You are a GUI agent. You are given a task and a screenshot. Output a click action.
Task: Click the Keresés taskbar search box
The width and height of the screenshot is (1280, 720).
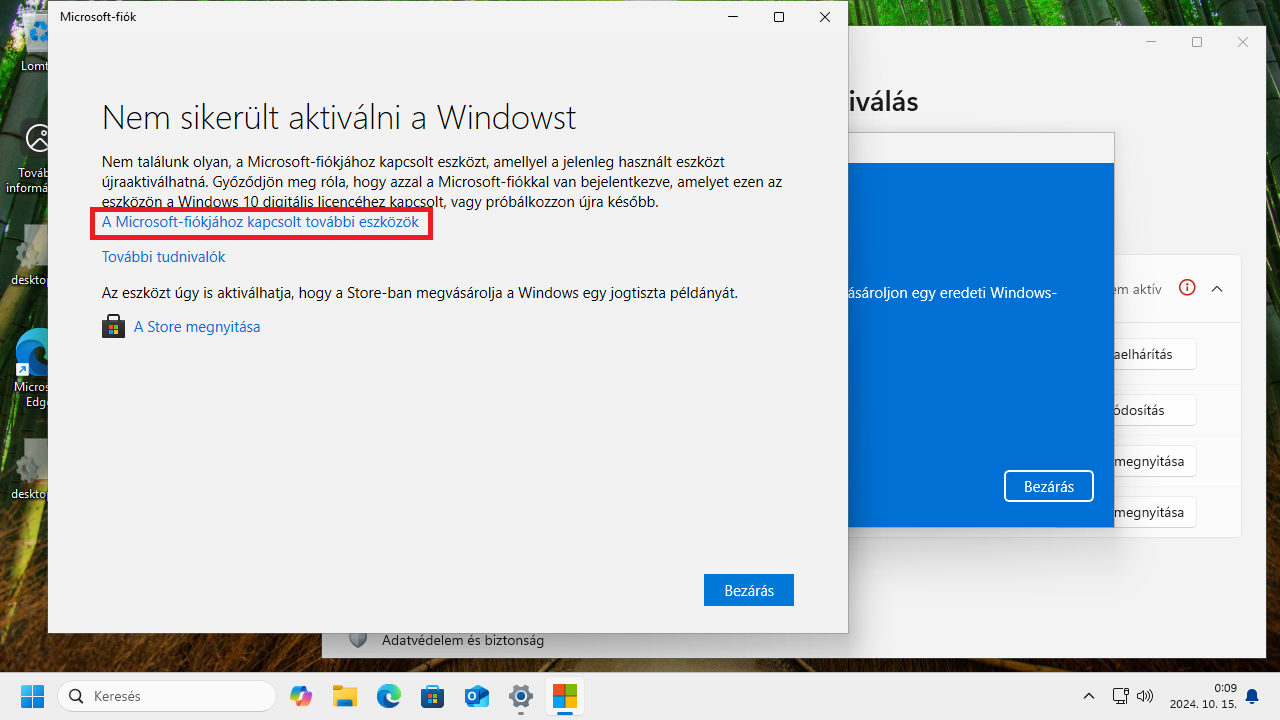167,695
